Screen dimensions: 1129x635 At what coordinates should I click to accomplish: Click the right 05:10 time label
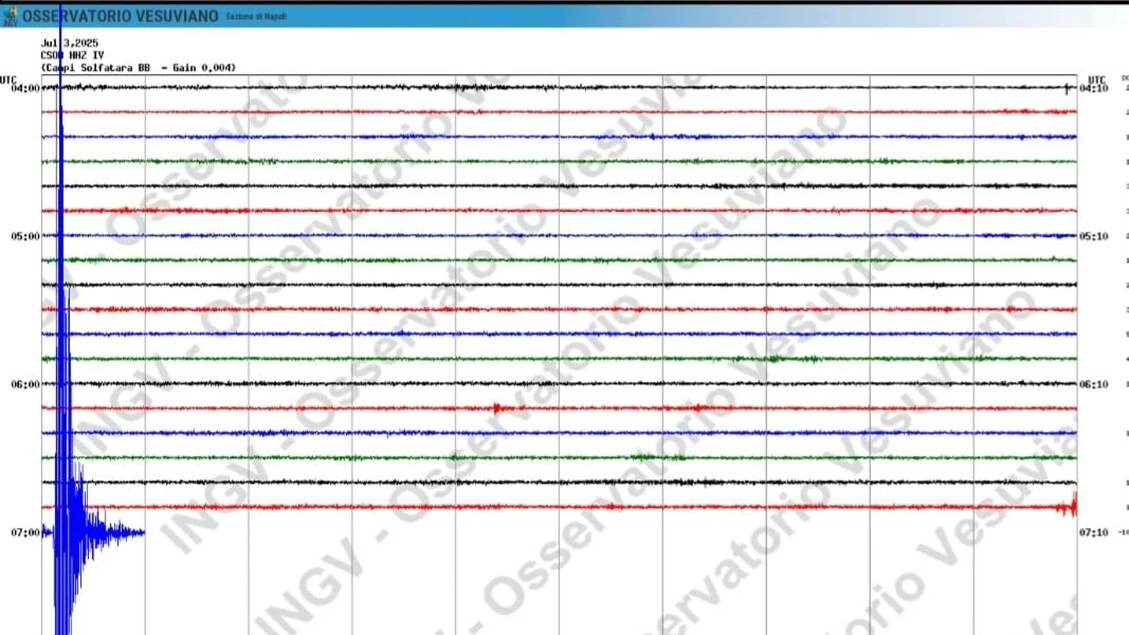(1093, 236)
